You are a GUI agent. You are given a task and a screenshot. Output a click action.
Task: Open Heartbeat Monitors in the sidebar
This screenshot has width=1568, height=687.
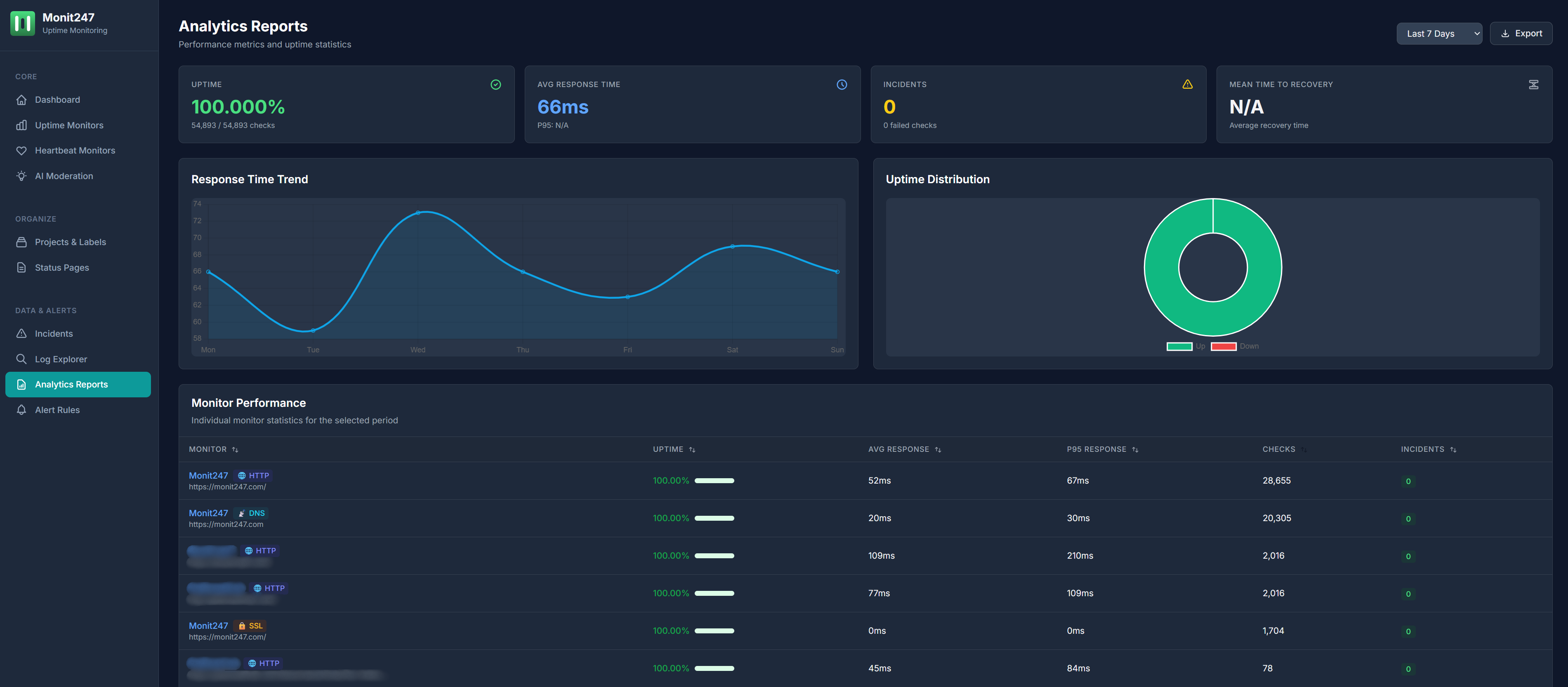point(75,151)
